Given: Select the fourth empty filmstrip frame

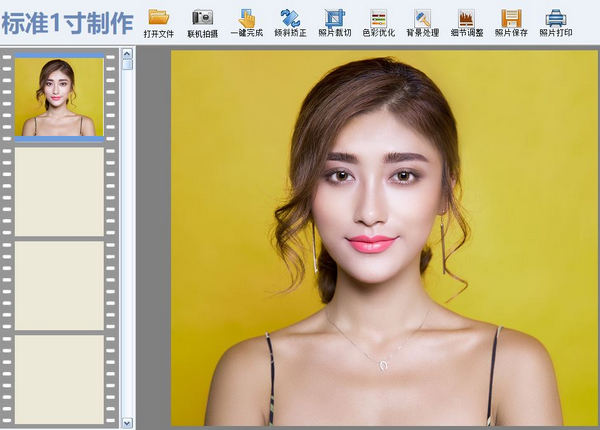Looking at the screenshot, I should coord(59,378).
